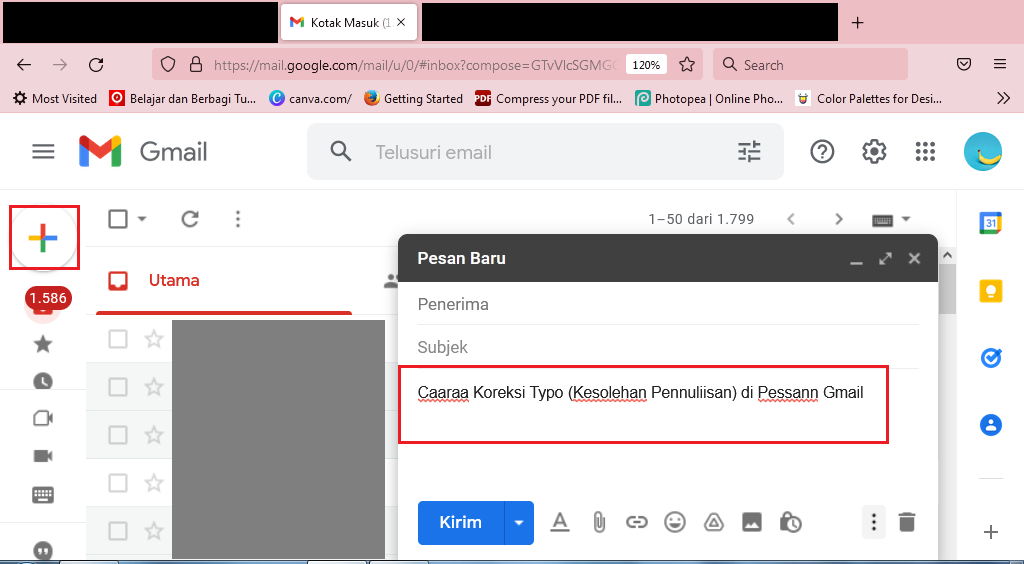1024x564 pixels.
Task: Get add-ons plus in side panel
Action: click(991, 532)
